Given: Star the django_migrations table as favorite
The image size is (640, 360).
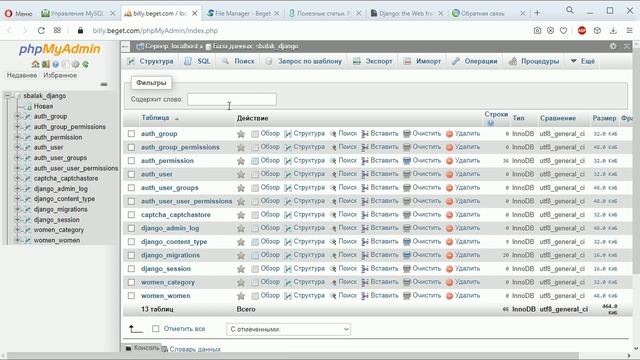Looking at the screenshot, I should coord(241,255).
